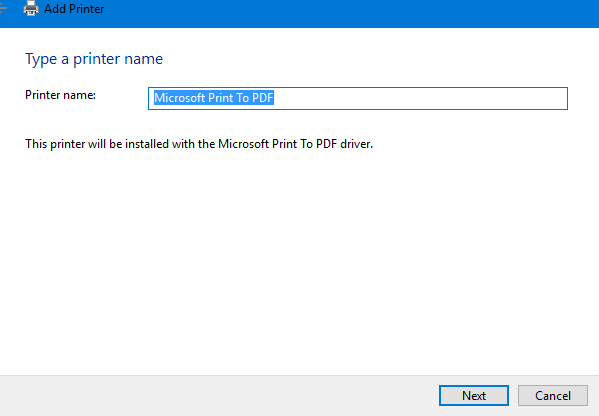Click the word name in the heading
The width and height of the screenshot is (599, 416).
[x=143, y=59]
